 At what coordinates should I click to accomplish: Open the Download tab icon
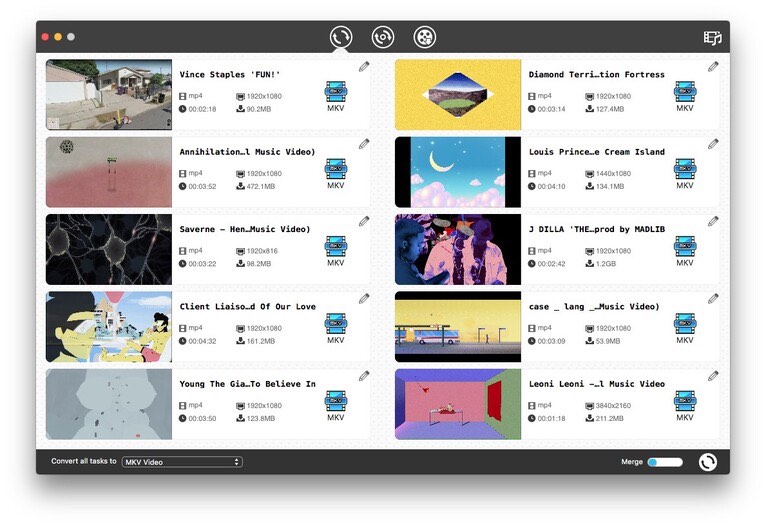click(x=383, y=37)
